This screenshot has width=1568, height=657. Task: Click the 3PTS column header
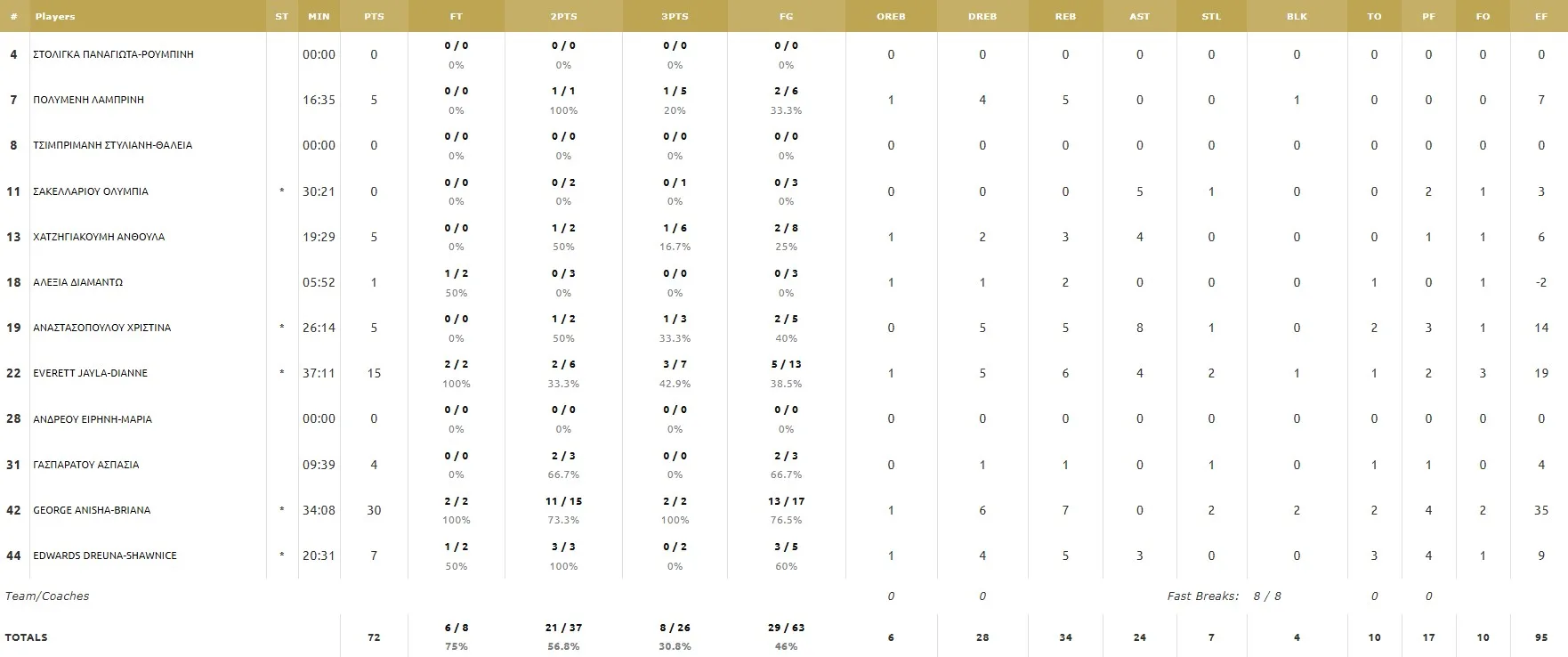(x=675, y=16)
